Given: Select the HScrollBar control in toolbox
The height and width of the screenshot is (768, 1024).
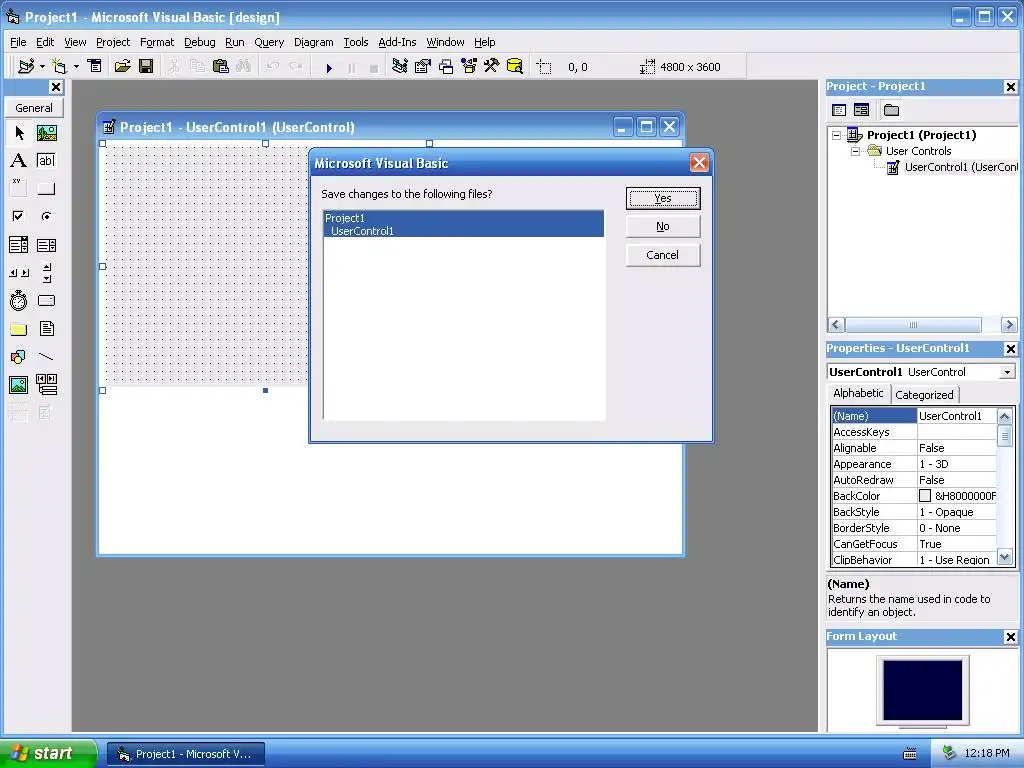Looking at the screenshot, I should (x=19, y=273).
